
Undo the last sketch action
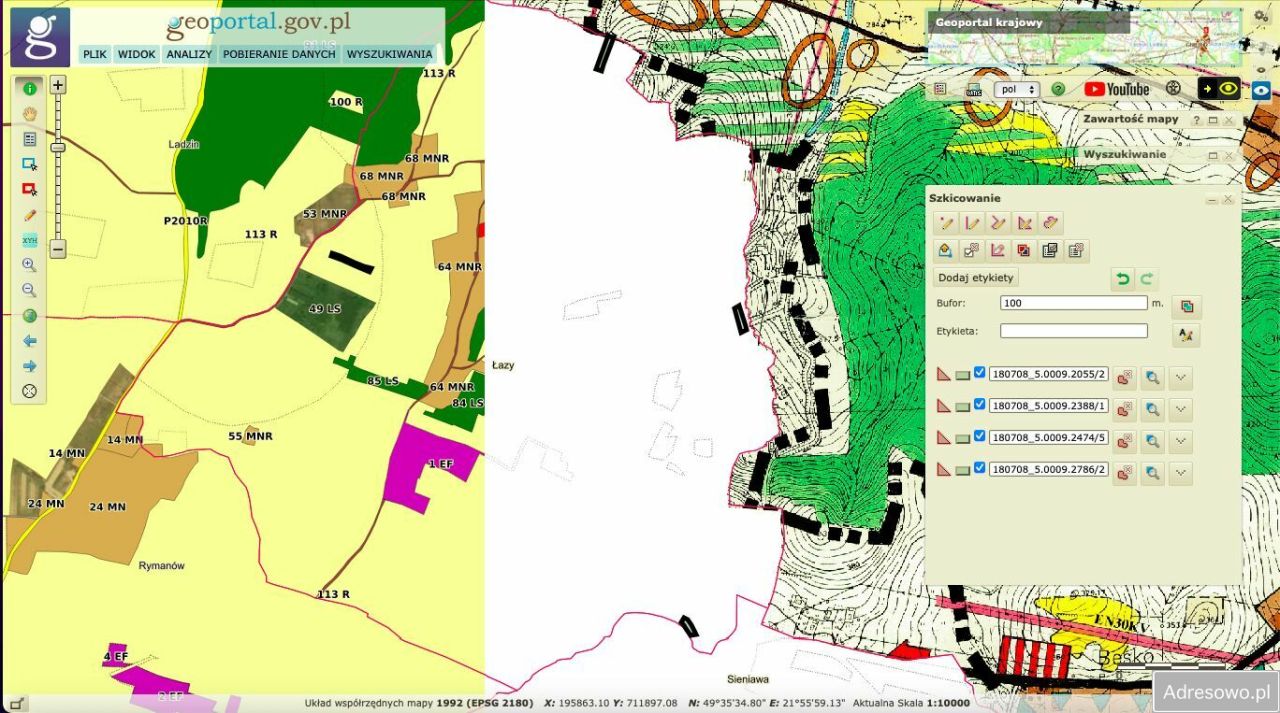point(1123,279)
